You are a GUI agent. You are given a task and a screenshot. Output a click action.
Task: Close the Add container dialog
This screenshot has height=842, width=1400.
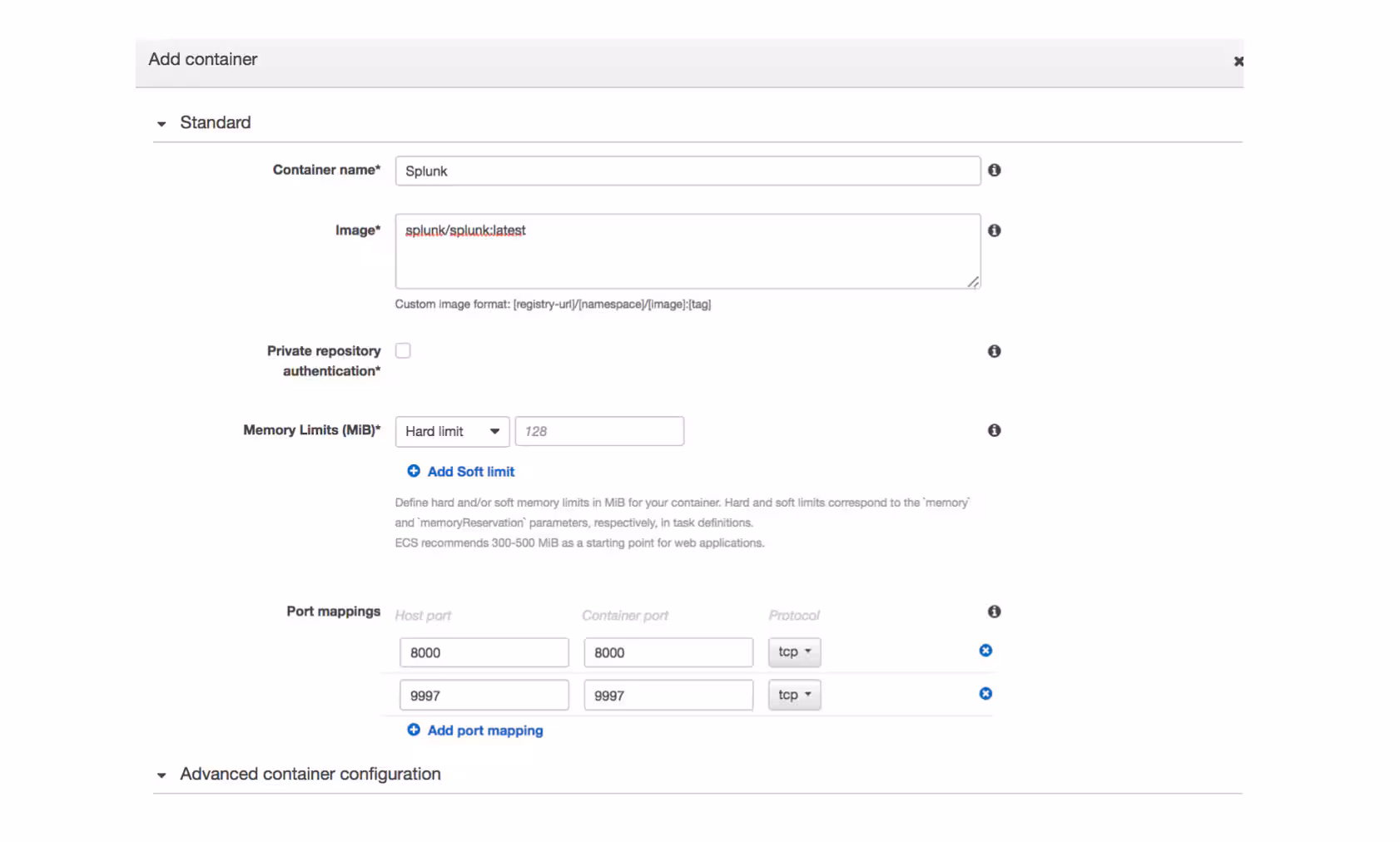(1238, 62)
